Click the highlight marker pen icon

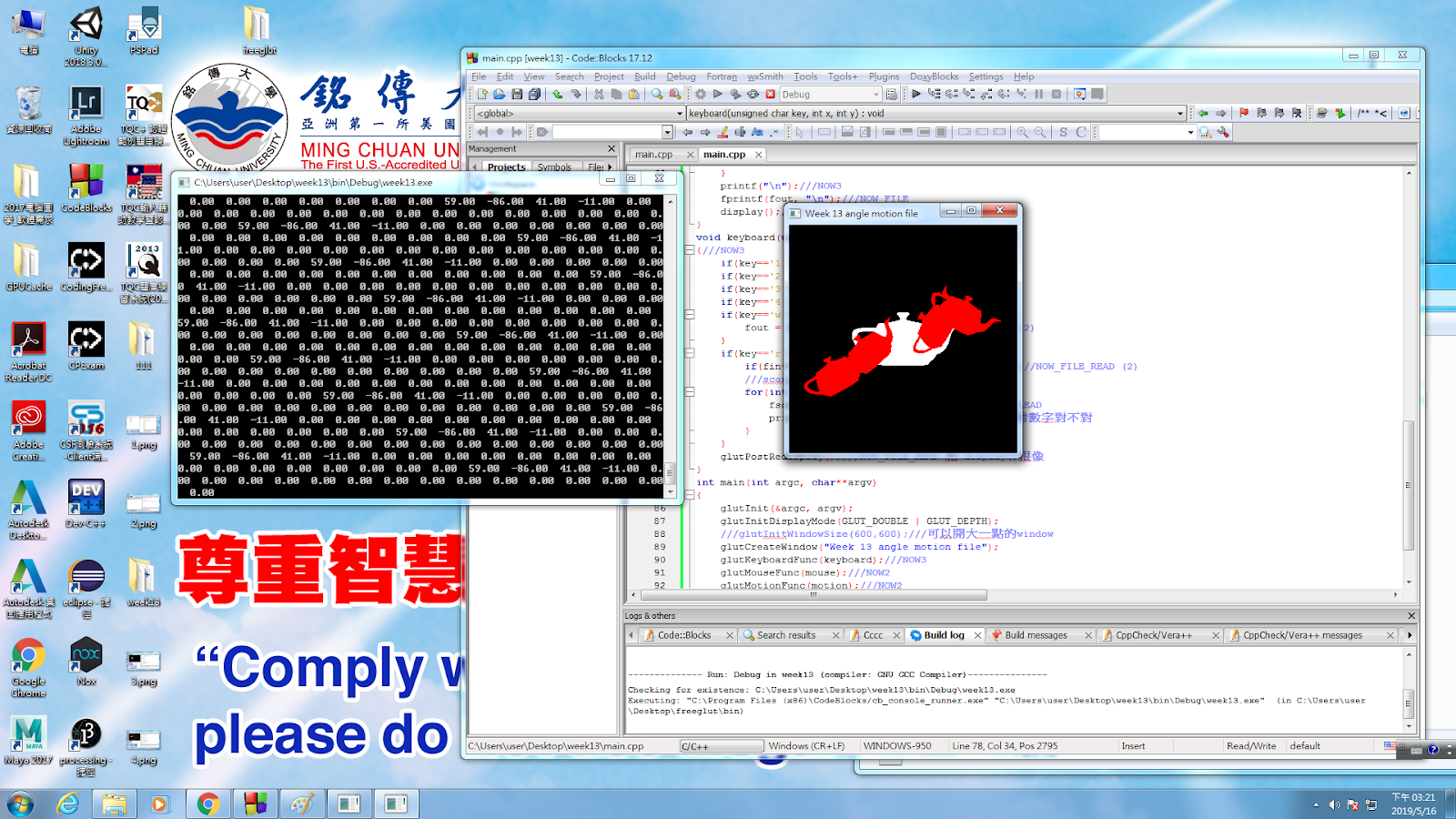pos(723,132)
